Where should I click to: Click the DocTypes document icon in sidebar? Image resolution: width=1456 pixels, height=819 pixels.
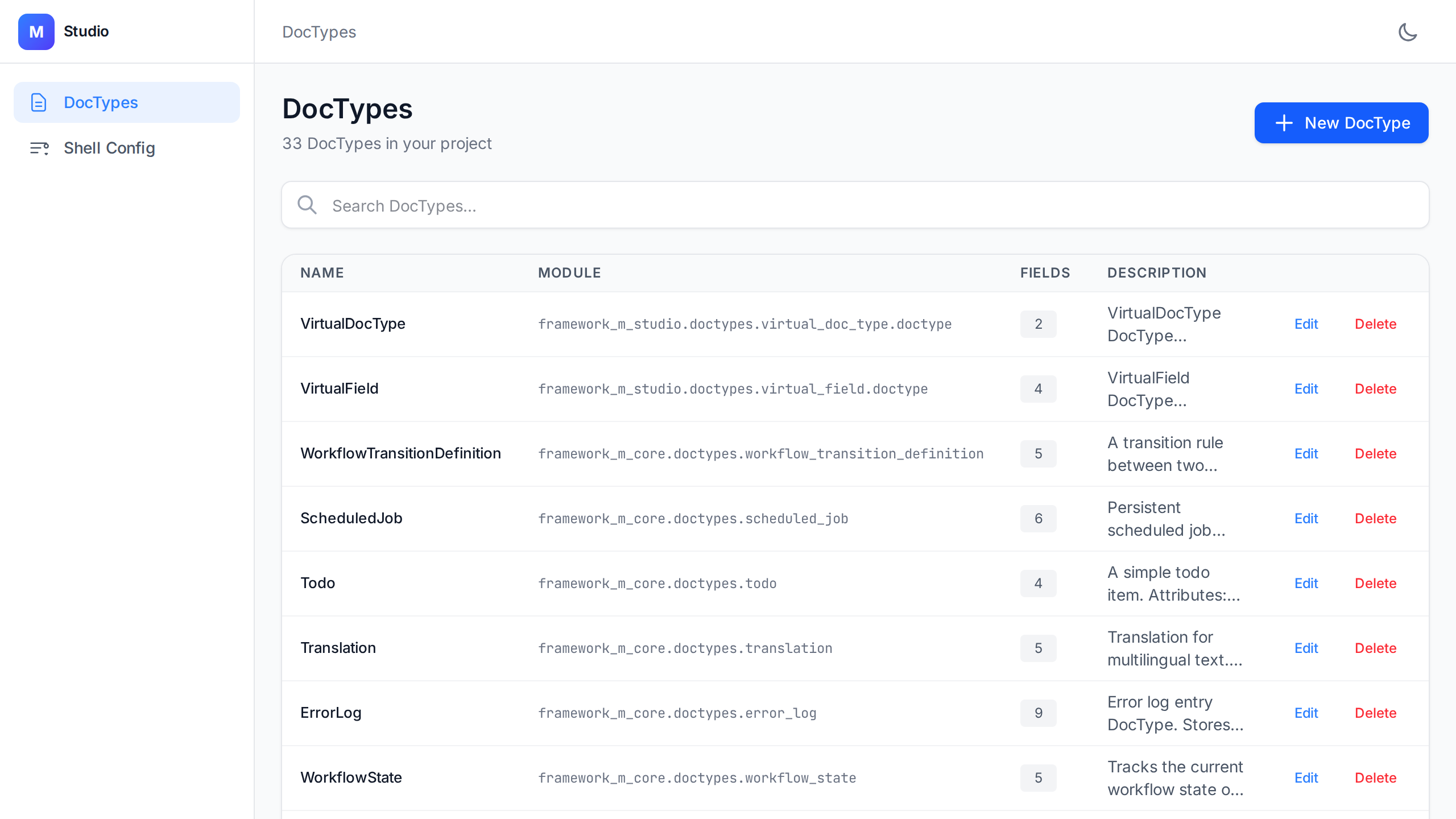[x=39, y=102]
